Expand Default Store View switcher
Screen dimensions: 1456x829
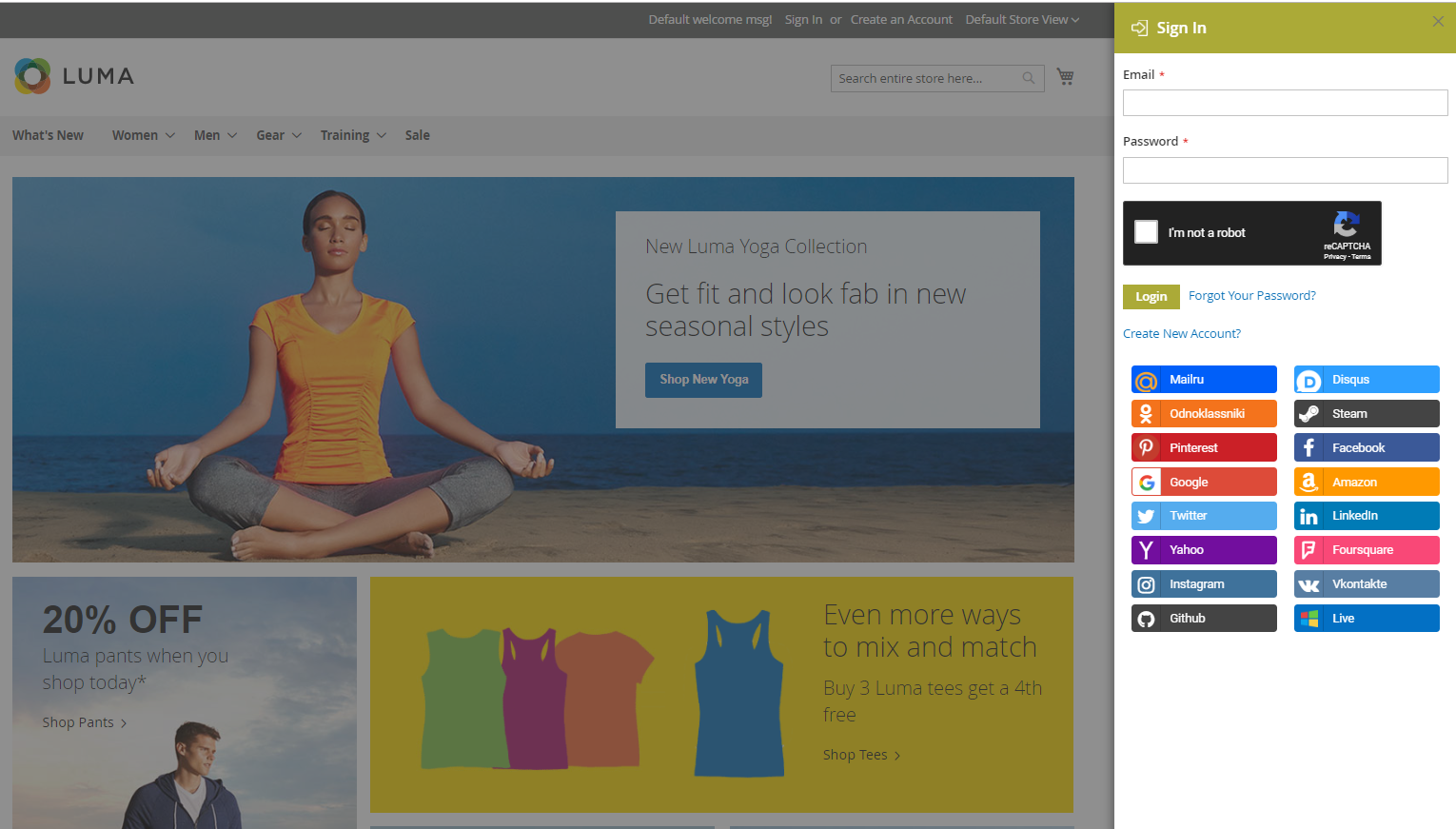coord(1021,19)
